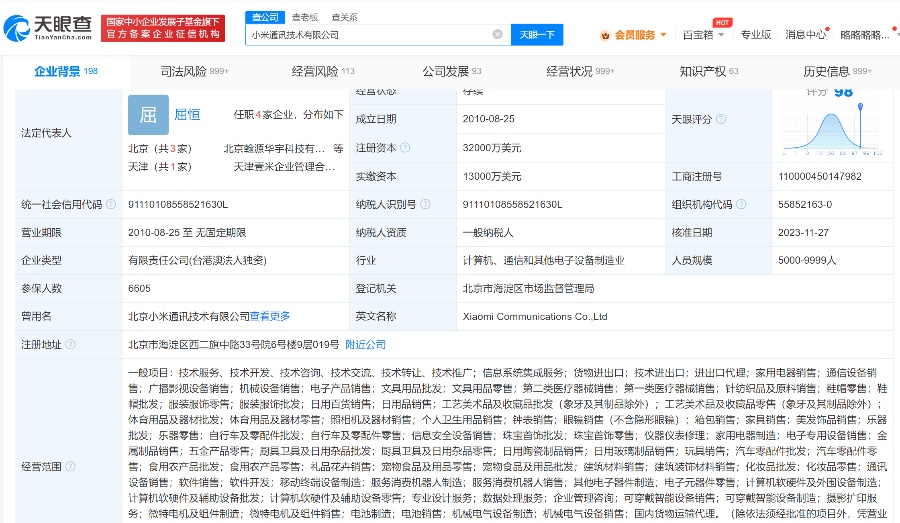This screenshot has width=900, height=523.
Task: Click the paid-in capital 13000万美元
Action: point(492,176)
